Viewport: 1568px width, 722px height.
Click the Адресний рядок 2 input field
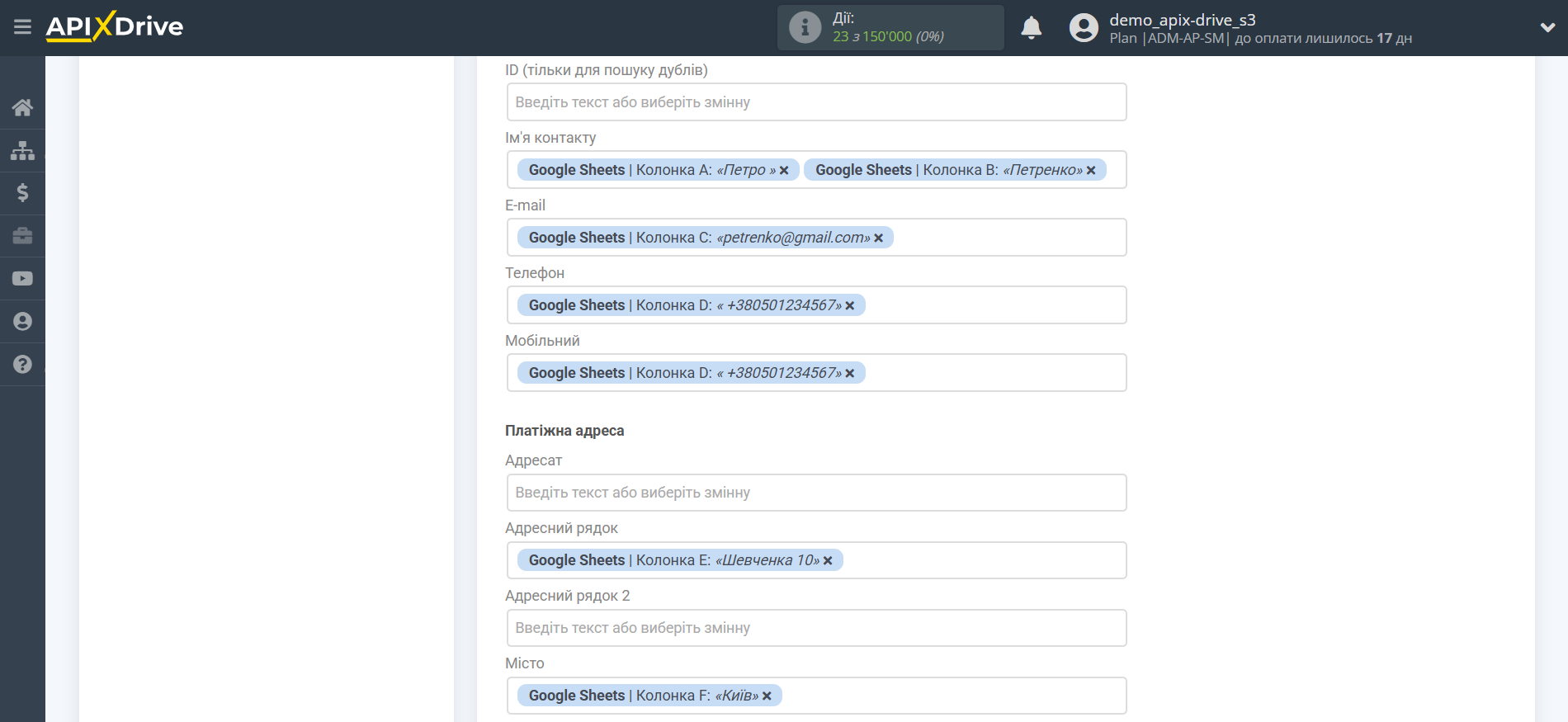click(816, 628)
